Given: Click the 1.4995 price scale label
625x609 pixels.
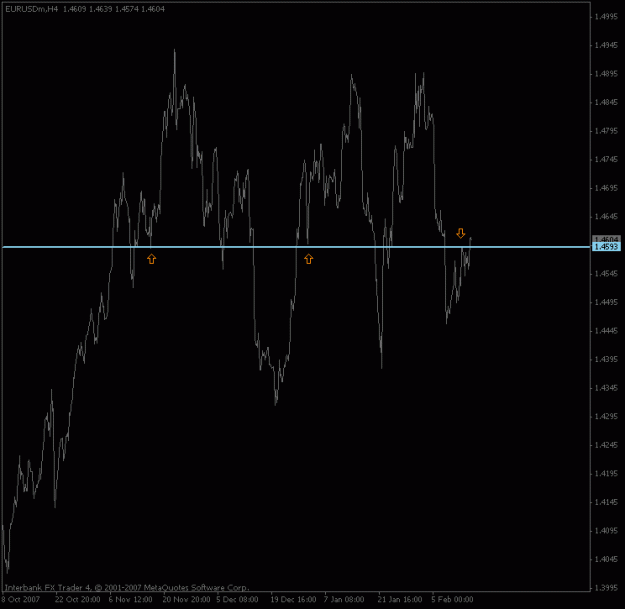Looking at the screenshot, I should pos(606,17).
